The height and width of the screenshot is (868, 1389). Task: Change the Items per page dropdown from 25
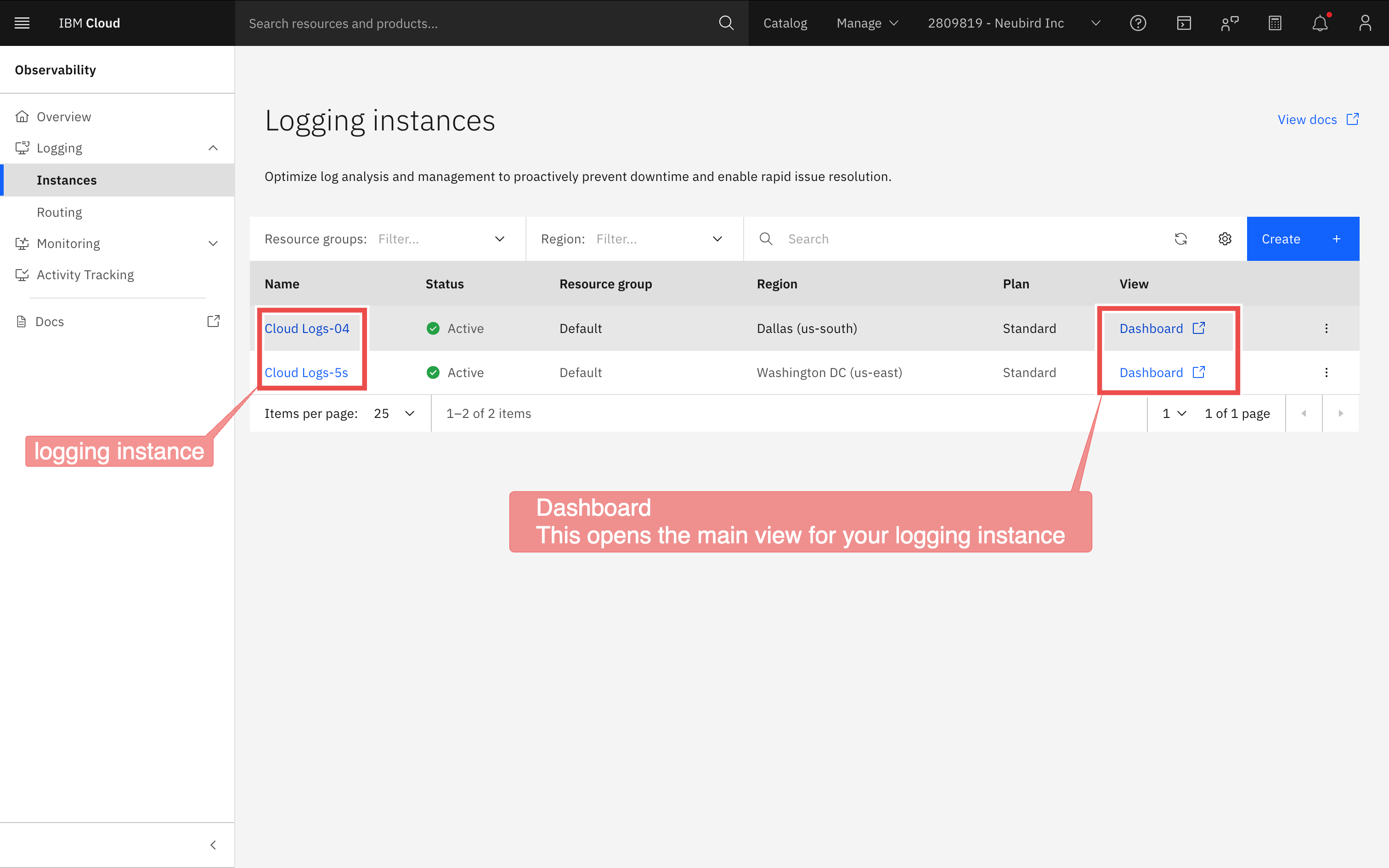(394, 413)
